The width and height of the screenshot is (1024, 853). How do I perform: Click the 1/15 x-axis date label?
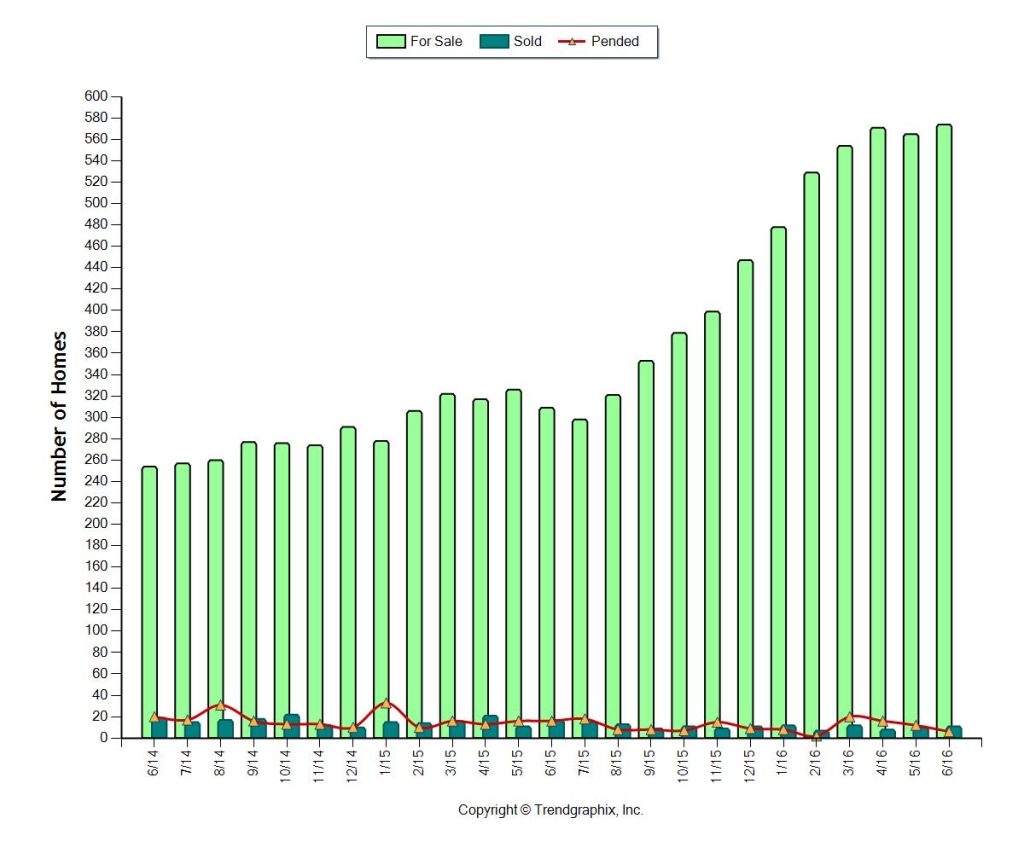click(x=385, y=762)
